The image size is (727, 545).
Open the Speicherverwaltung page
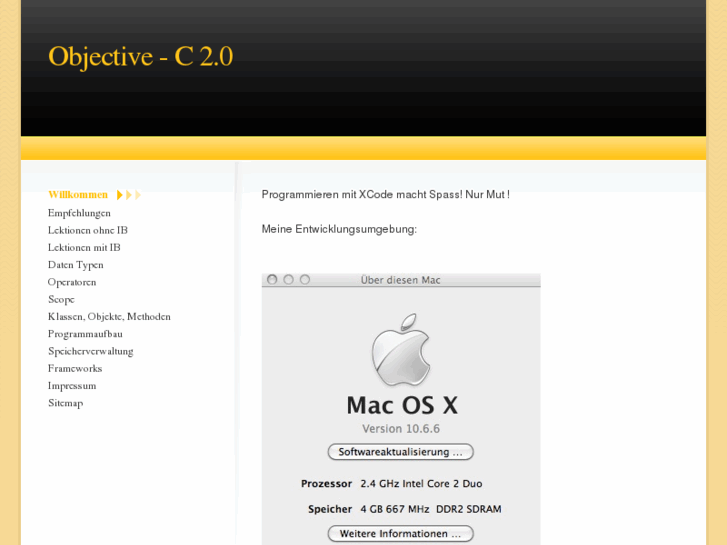pos(90,352)
